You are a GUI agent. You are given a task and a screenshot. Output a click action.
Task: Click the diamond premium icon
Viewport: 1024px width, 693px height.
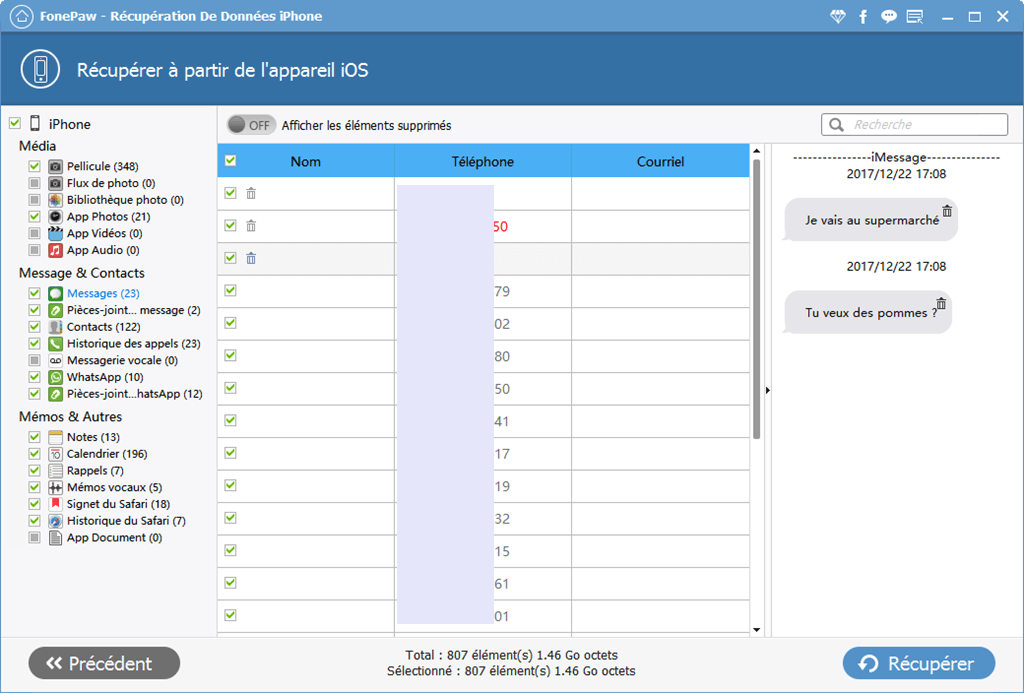[x=838, y=17]
